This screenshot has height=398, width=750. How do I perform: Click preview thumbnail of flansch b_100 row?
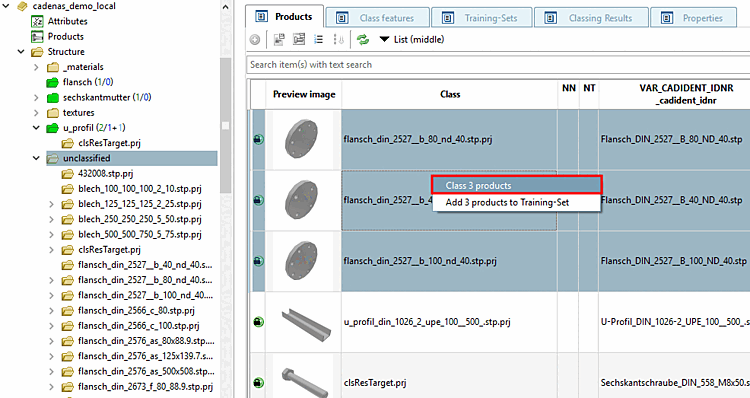coord(301,261)
